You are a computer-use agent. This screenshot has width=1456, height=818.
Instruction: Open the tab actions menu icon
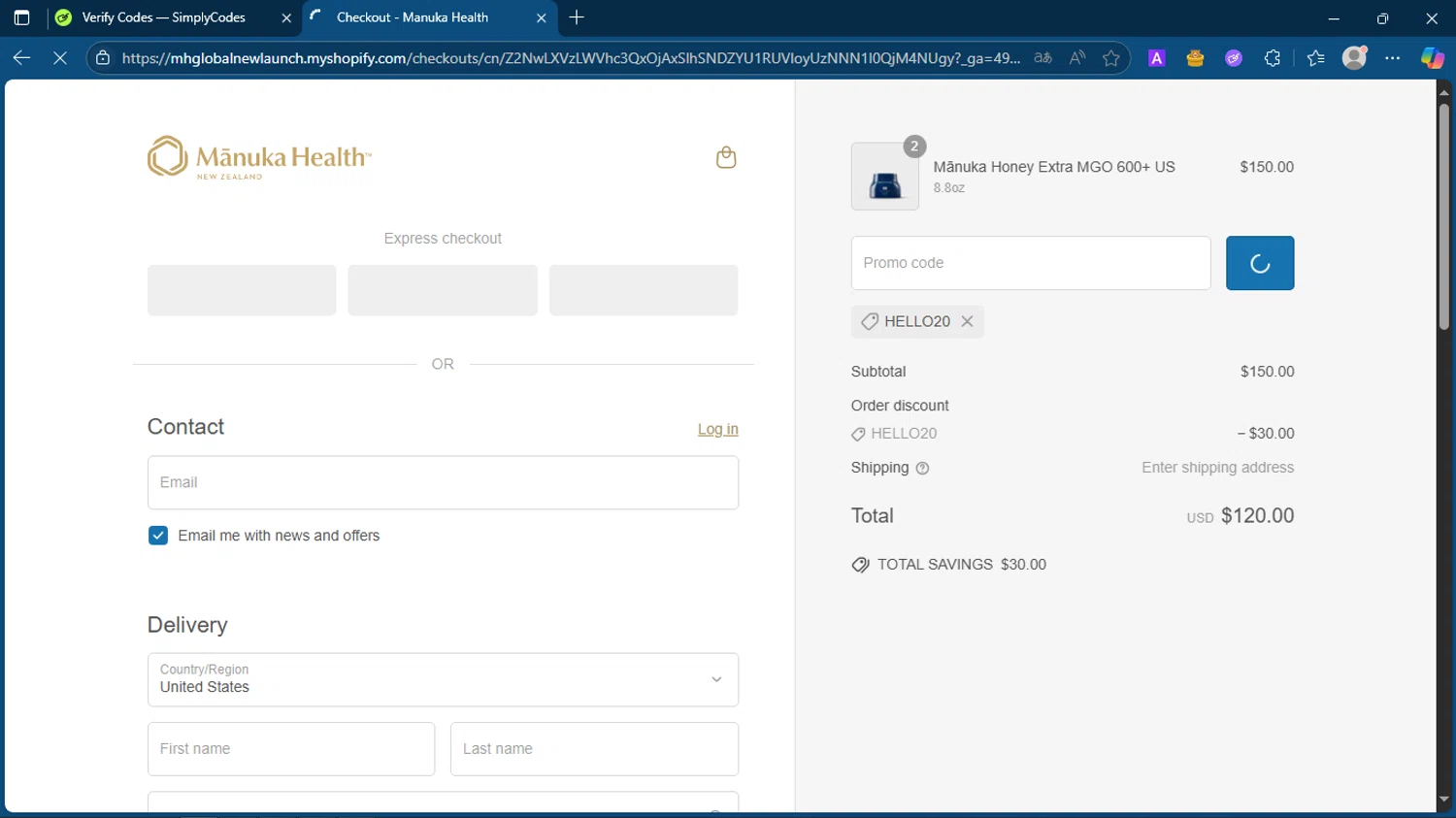coord(21,17)
